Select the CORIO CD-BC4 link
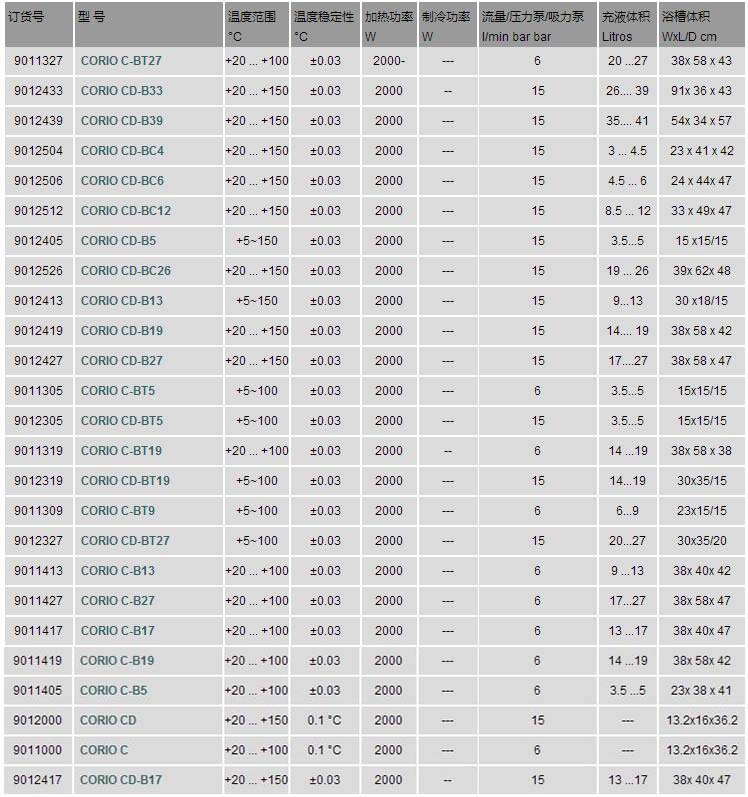The height and width of the screenshot is (797, 748). [x=122, y=151]
